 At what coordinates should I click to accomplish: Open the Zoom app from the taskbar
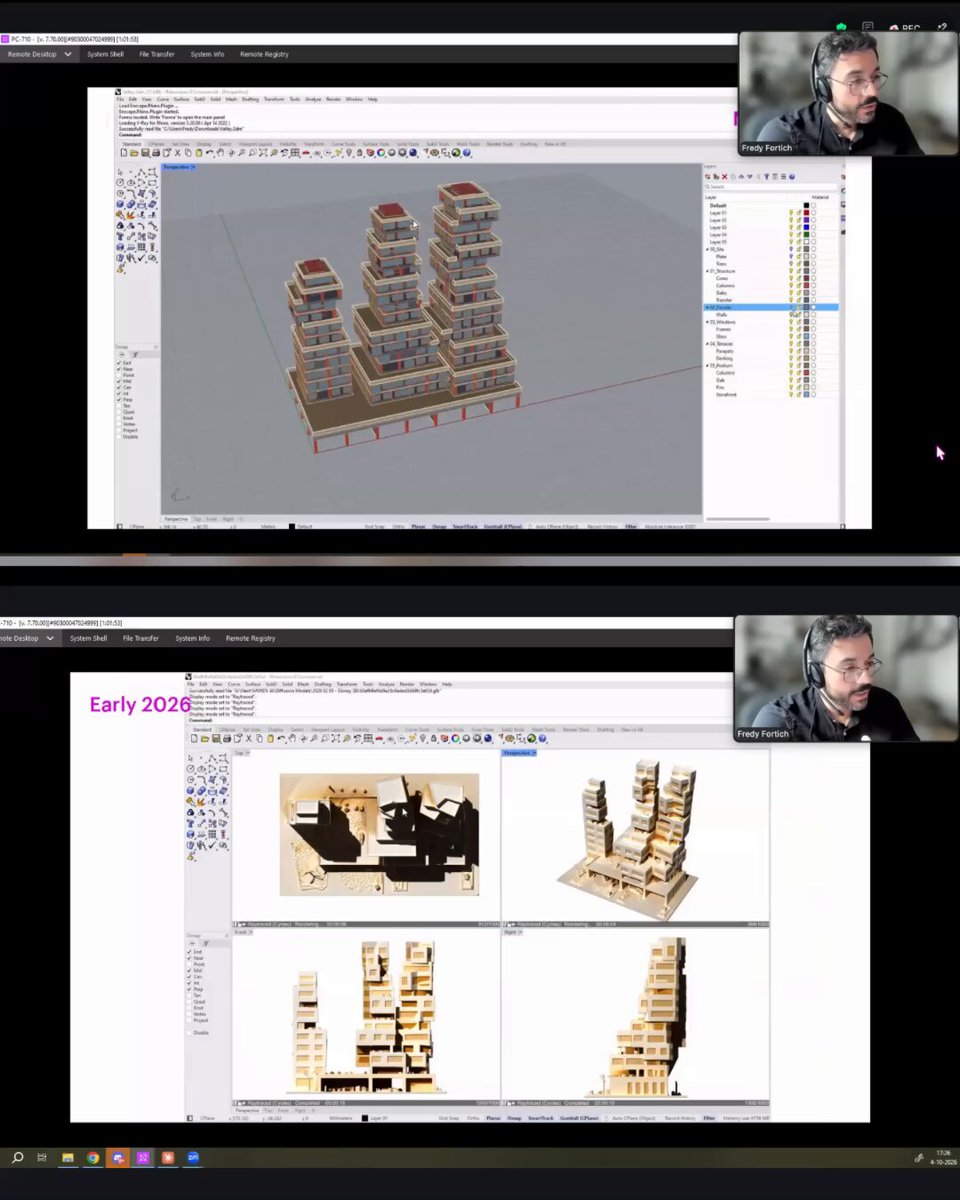pyautogui.click(x=193, y=1158)
